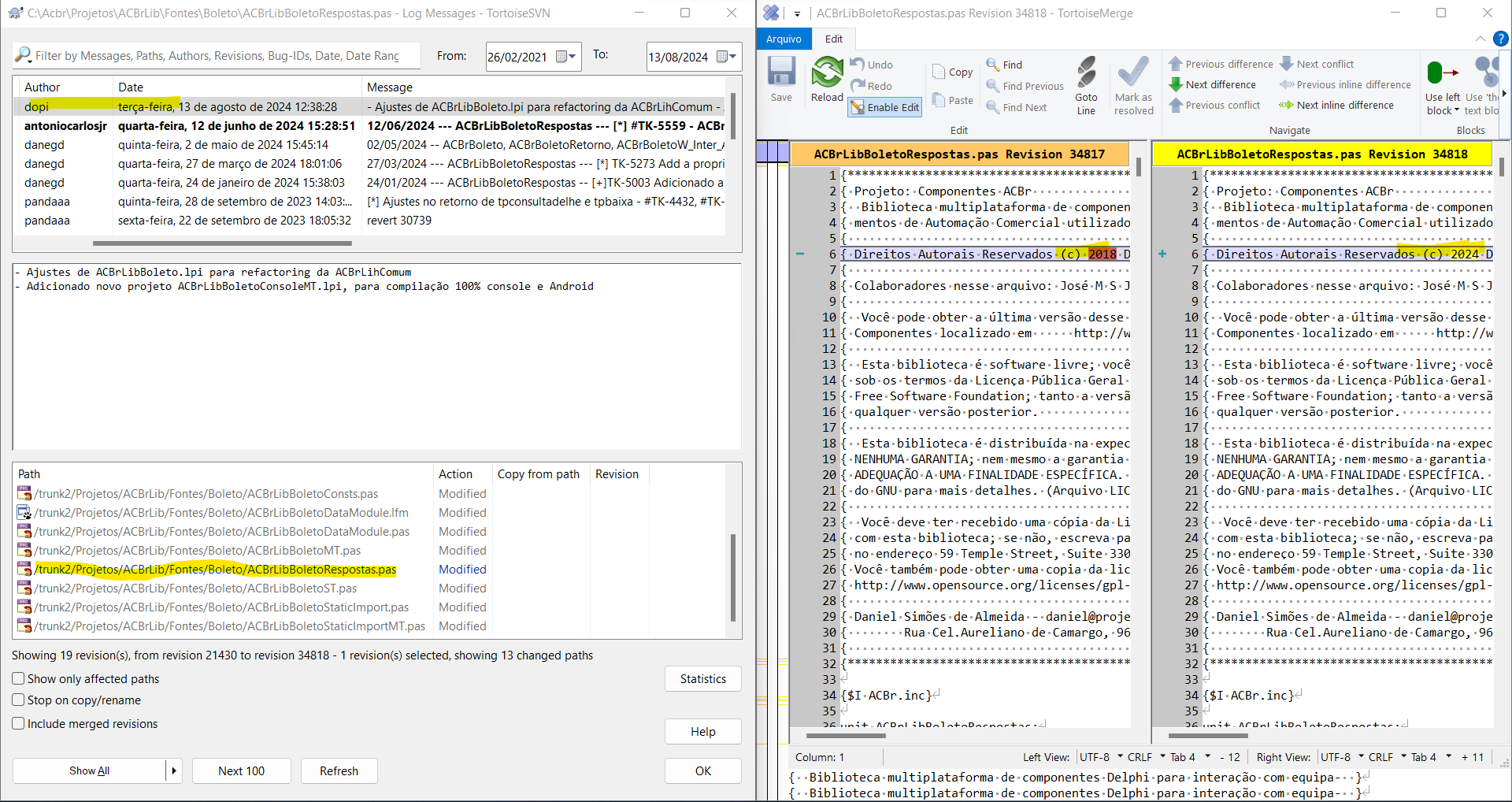
Task: Select the dopi revision of 13 de agosto
Action: point(370,107)
